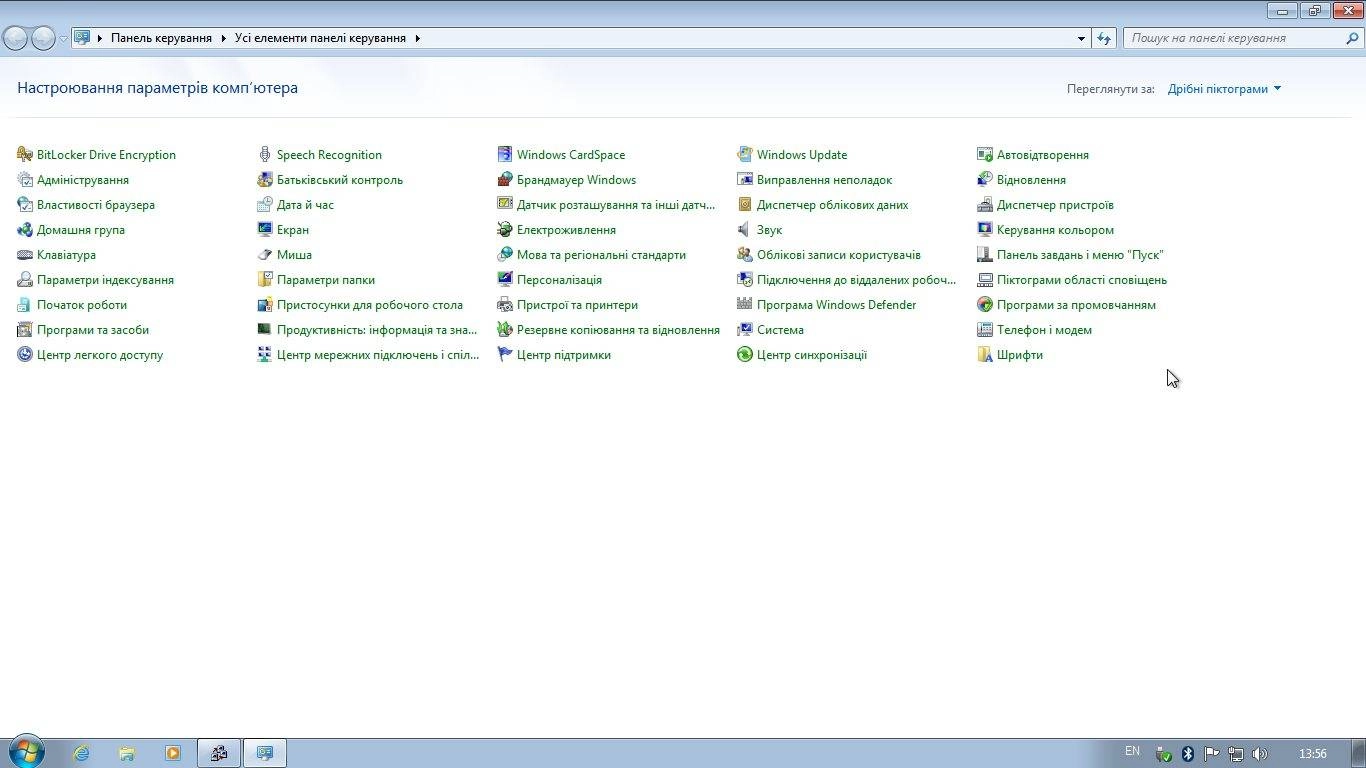Click the Миша mouse icon
Image resolution: width=1366 pixels, height=768 pixels.
point(265,255)
